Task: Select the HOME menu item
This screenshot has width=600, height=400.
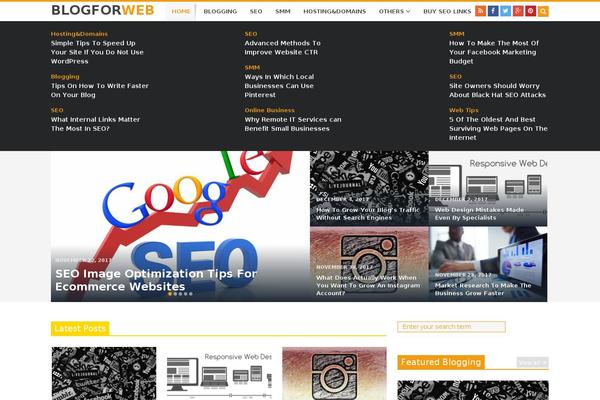Action: tap(181, 11)
